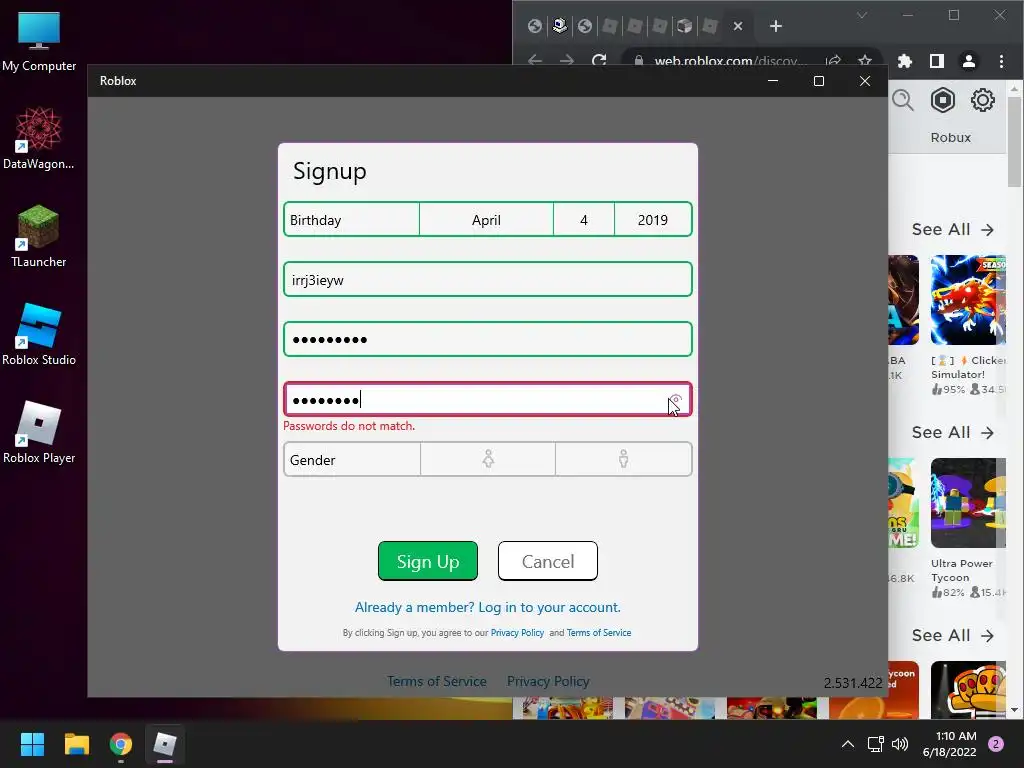Bookmark this page with star icon

pyautogui.click(x=865, y=61)
